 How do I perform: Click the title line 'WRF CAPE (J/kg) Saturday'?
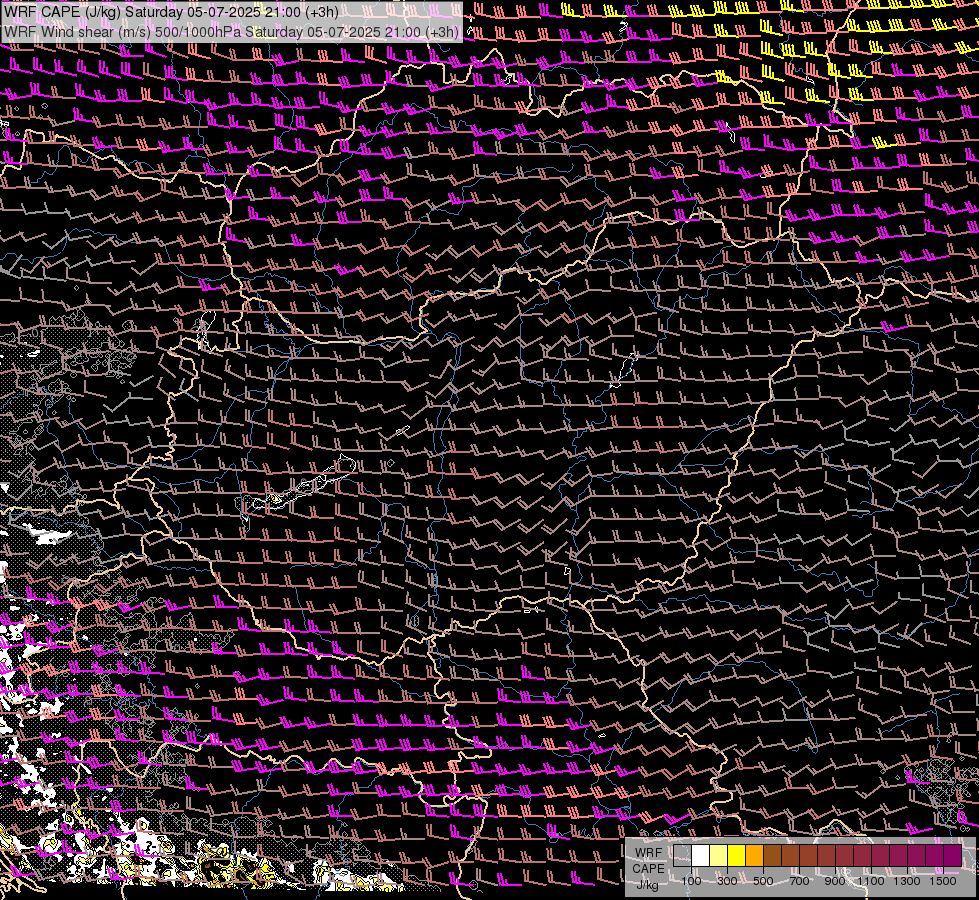pos(94,12)
